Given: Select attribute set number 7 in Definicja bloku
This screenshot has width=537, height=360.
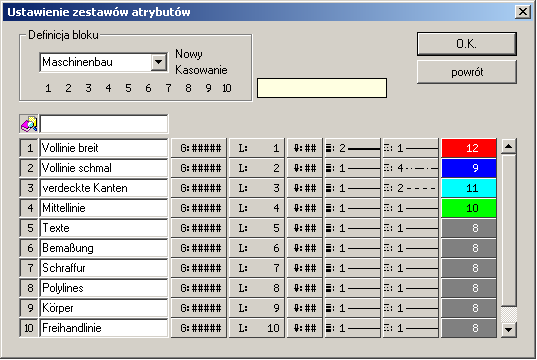Looking at the screenshot, I should click(x=168, y=88).
